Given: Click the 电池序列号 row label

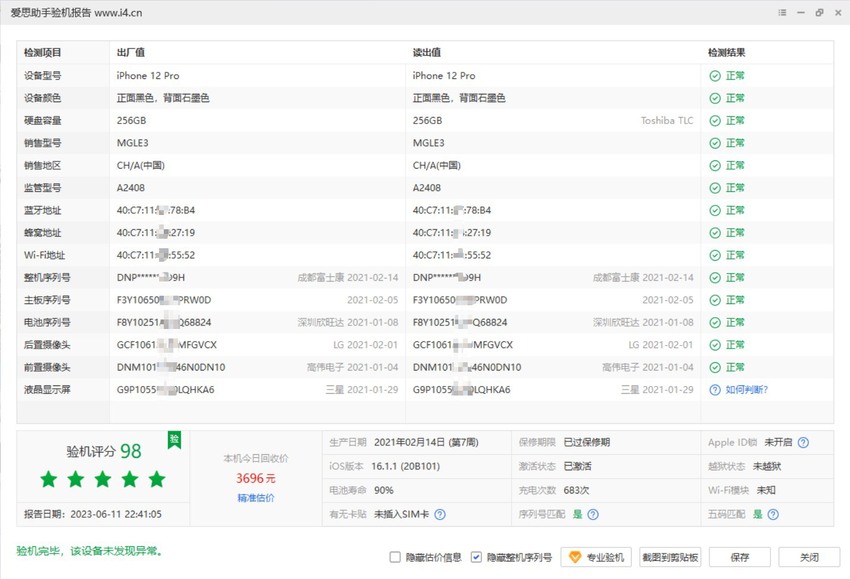Looking at the screenshot, I should tap(47, 323).
